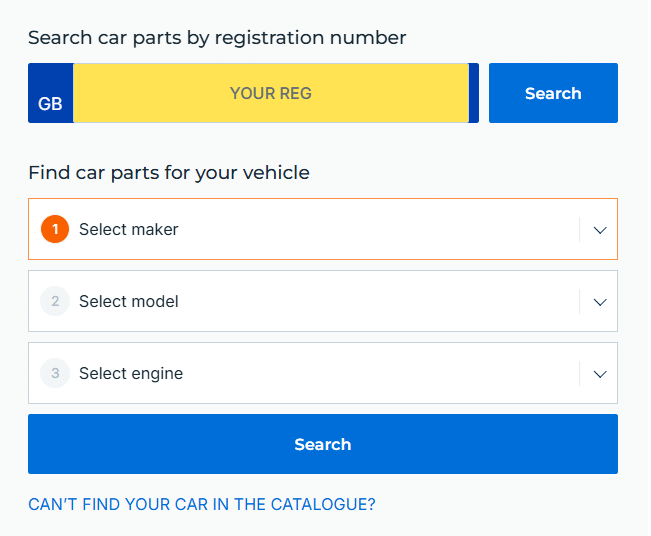Click the vertical divider in Select engine field

point(580,373)
